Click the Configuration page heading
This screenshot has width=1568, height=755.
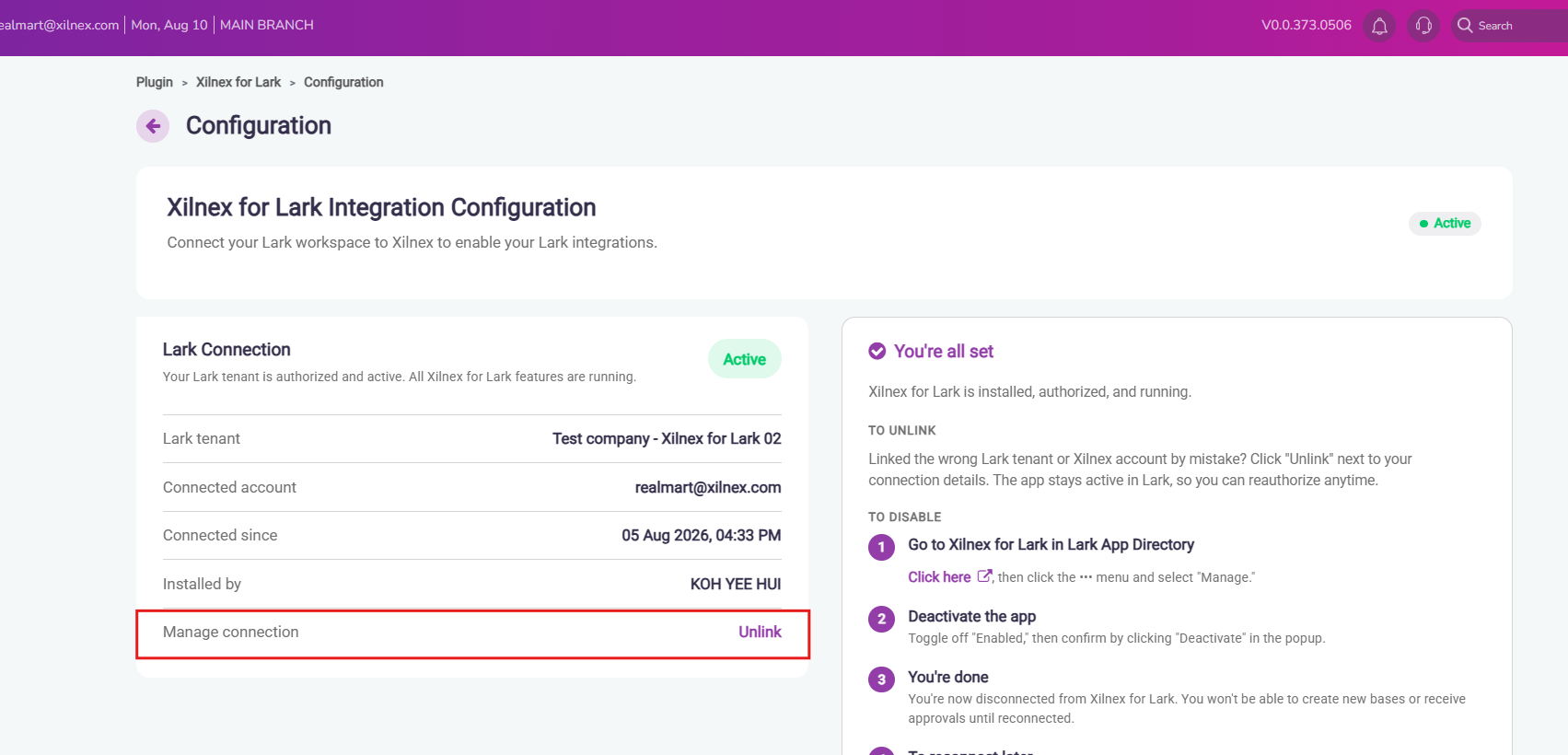pos(259,125)
